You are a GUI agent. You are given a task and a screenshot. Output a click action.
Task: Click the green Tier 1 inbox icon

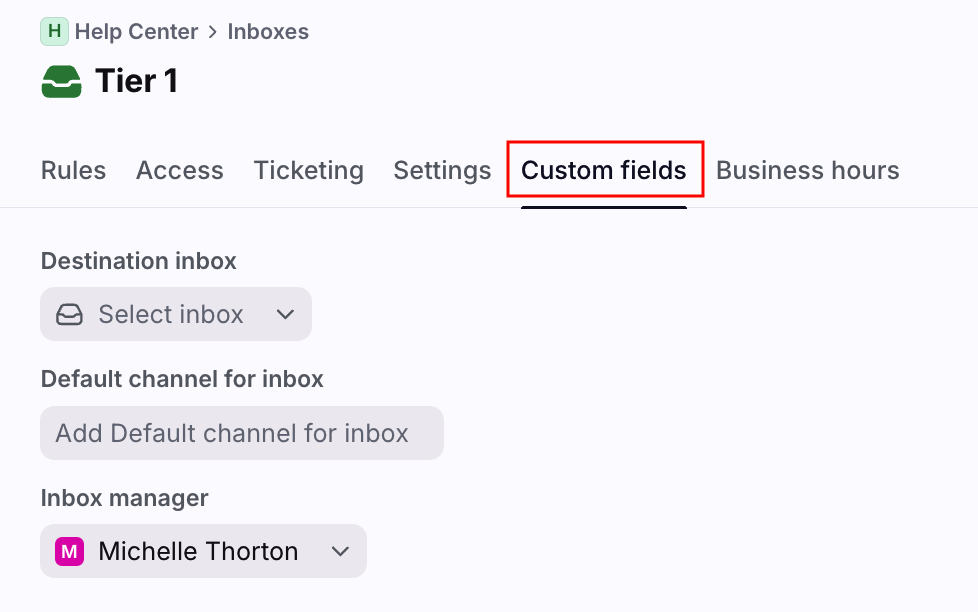pos(61,82)
